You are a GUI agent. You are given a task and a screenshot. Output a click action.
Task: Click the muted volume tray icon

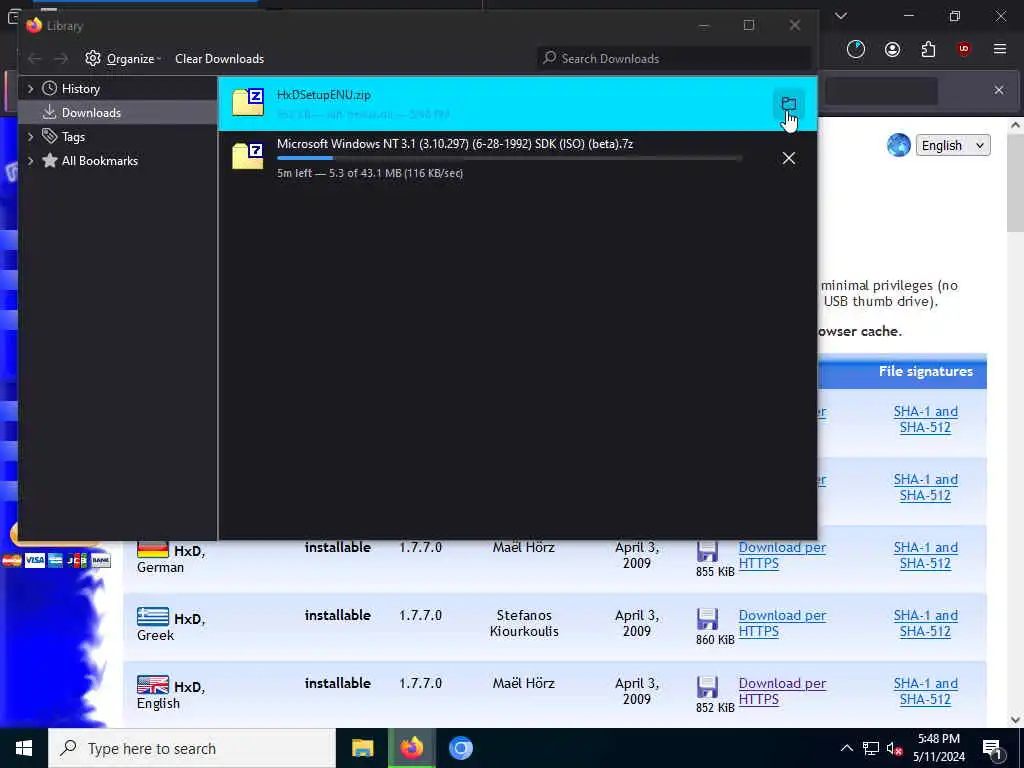895,748
